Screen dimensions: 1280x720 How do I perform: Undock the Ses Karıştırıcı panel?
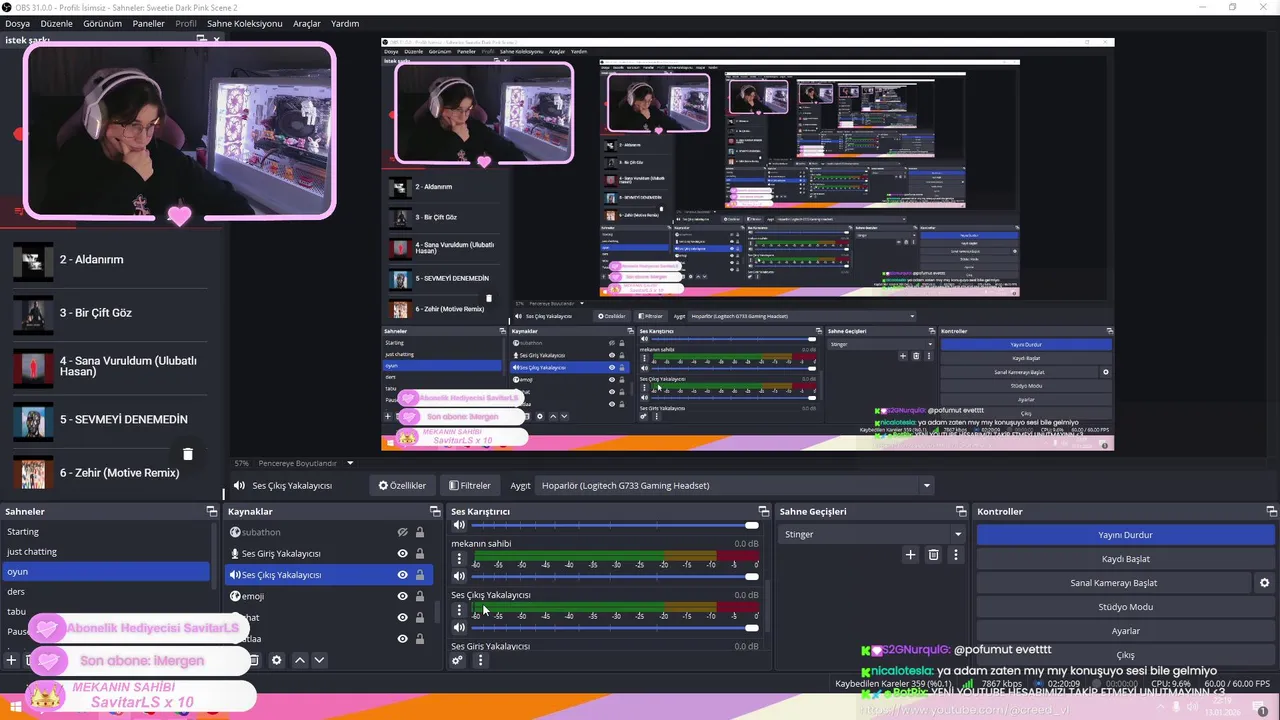[763, 511]
